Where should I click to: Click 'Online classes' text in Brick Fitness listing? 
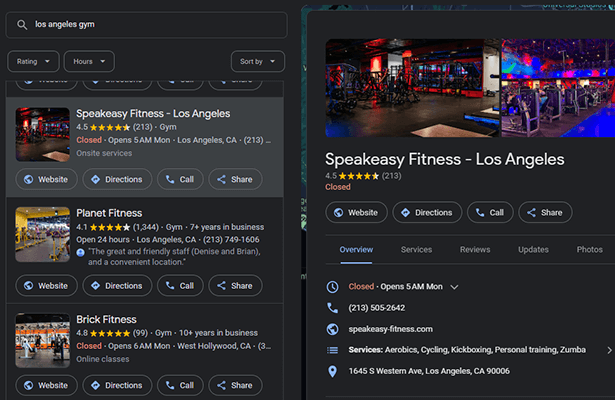pyautogui.click(x=102, y=359)
